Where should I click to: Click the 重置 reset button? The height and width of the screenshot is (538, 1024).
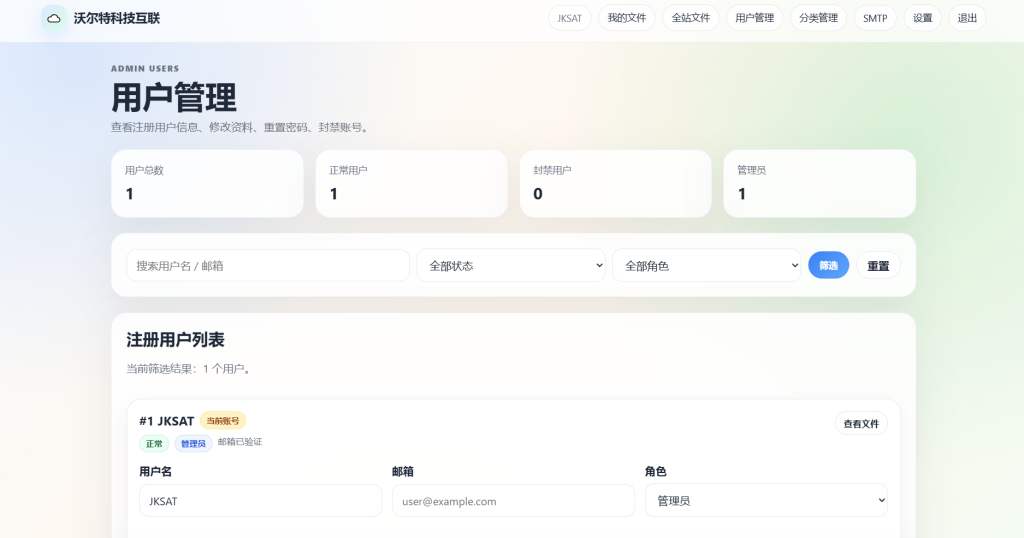pos(878,266)
